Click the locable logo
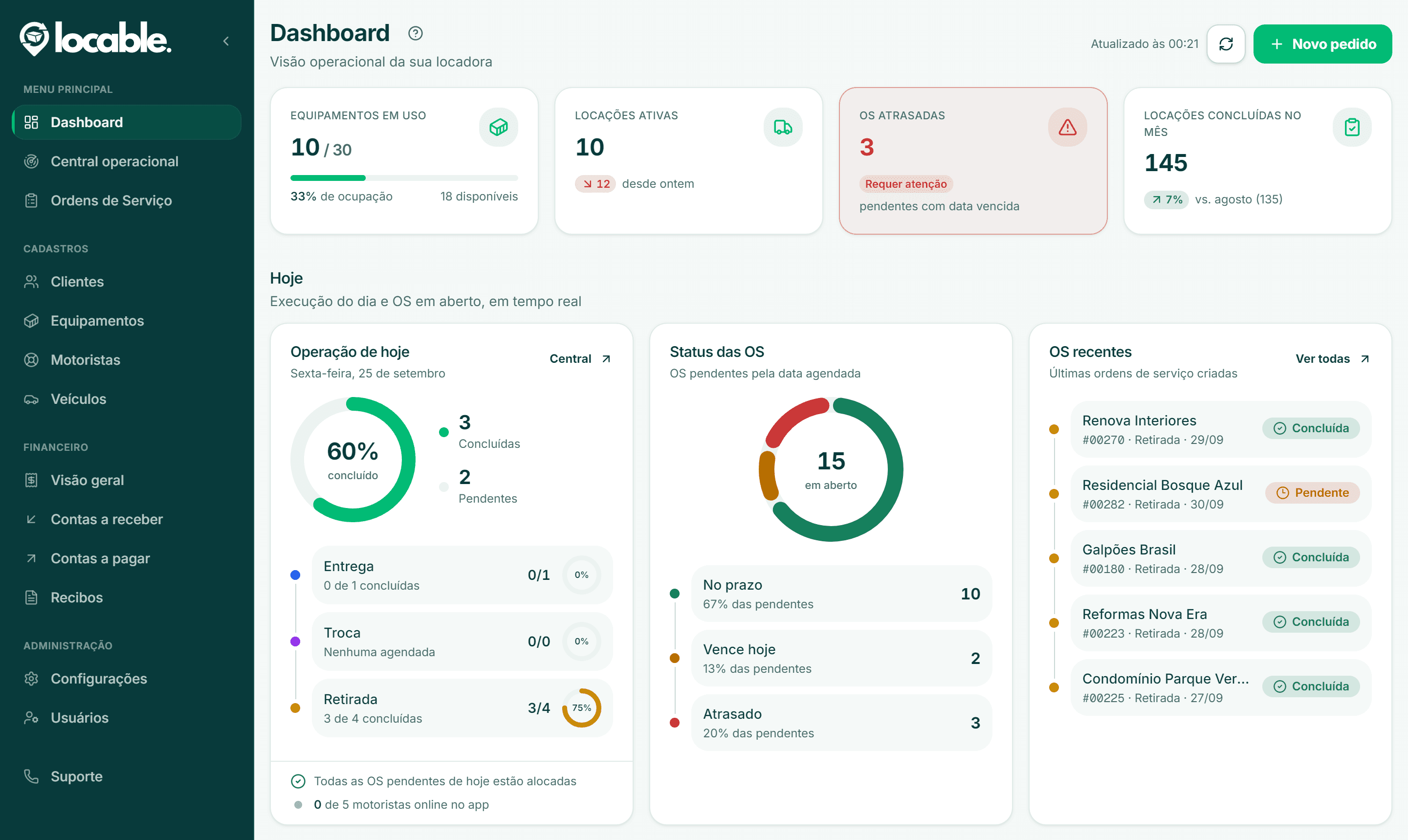Image resolution: width=1408 pixels, height=840 pixels. point(95,39)
